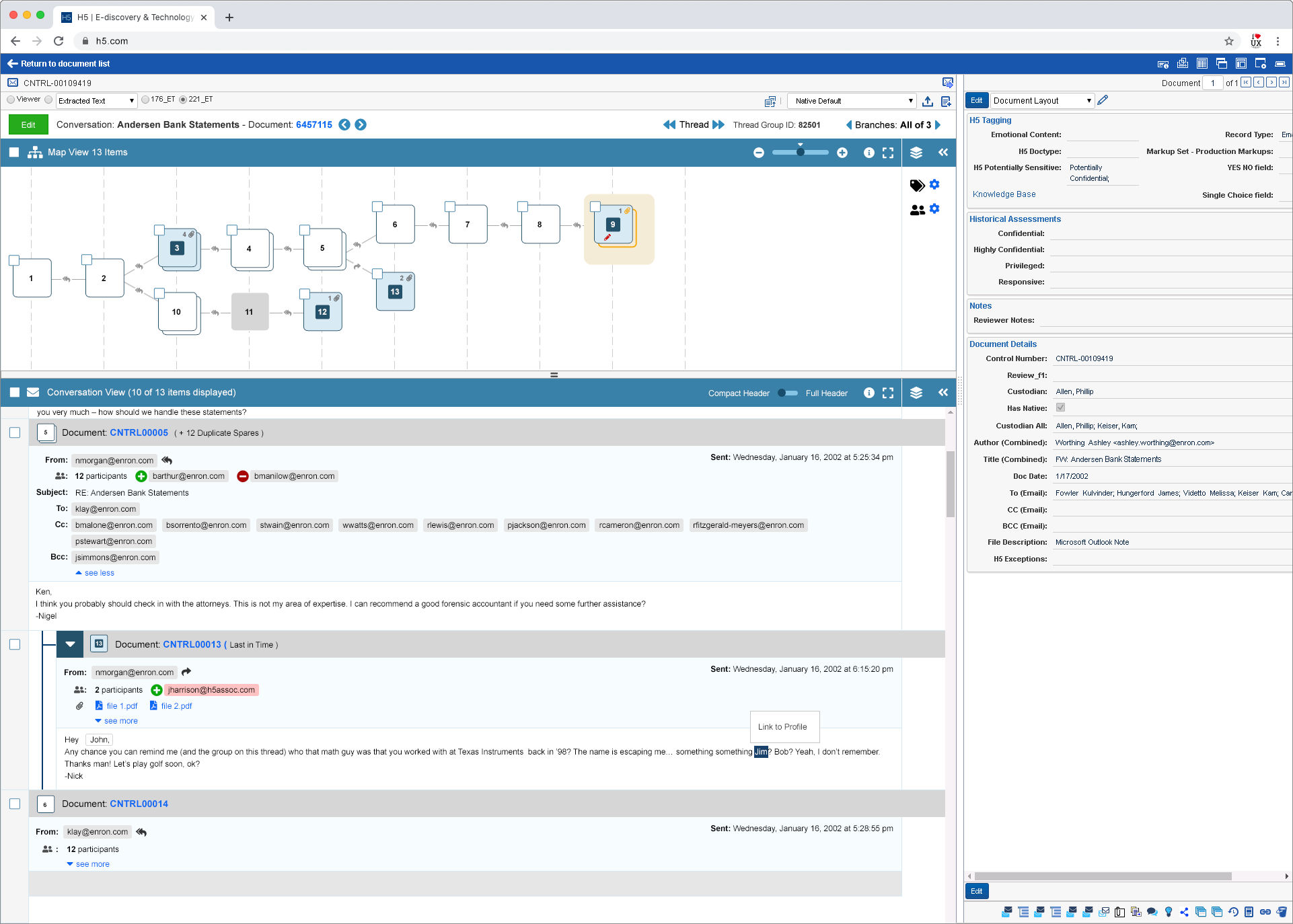1293x924 pixels.
Task: Tick the Map View select-all checkbox
Action: (x=14, y=153)
